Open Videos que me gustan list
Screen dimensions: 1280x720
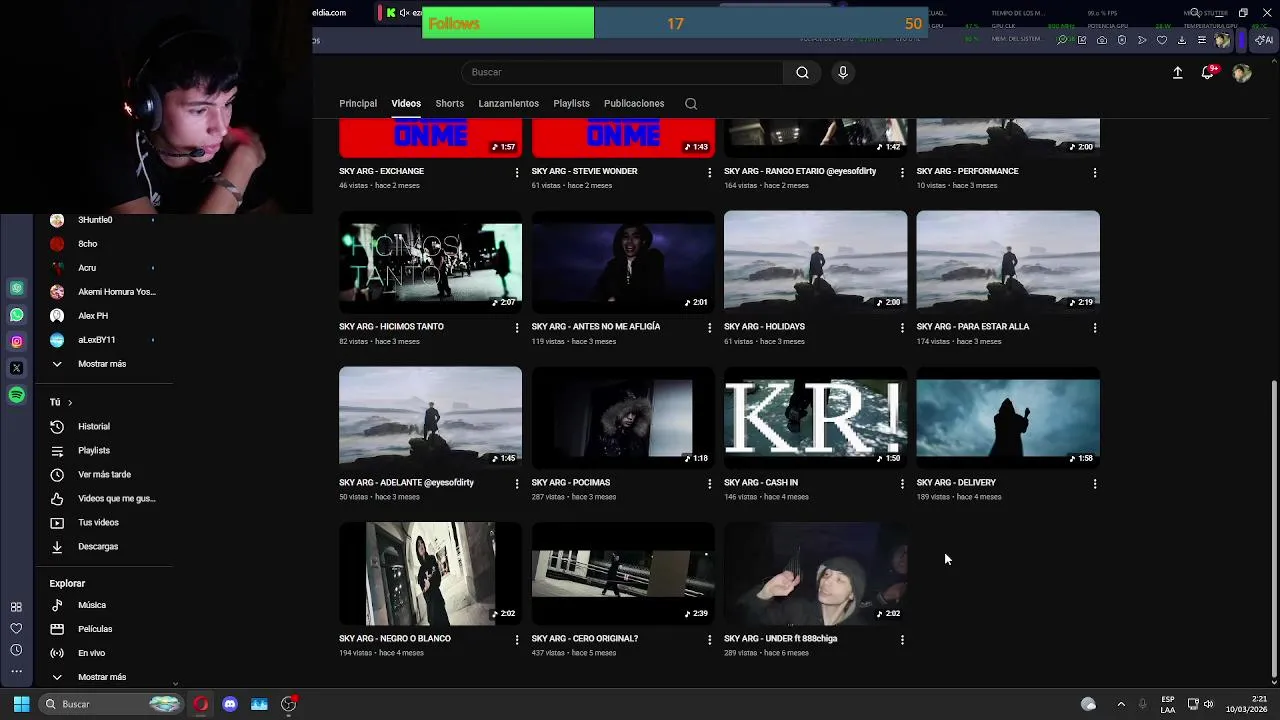coord(103,498)
